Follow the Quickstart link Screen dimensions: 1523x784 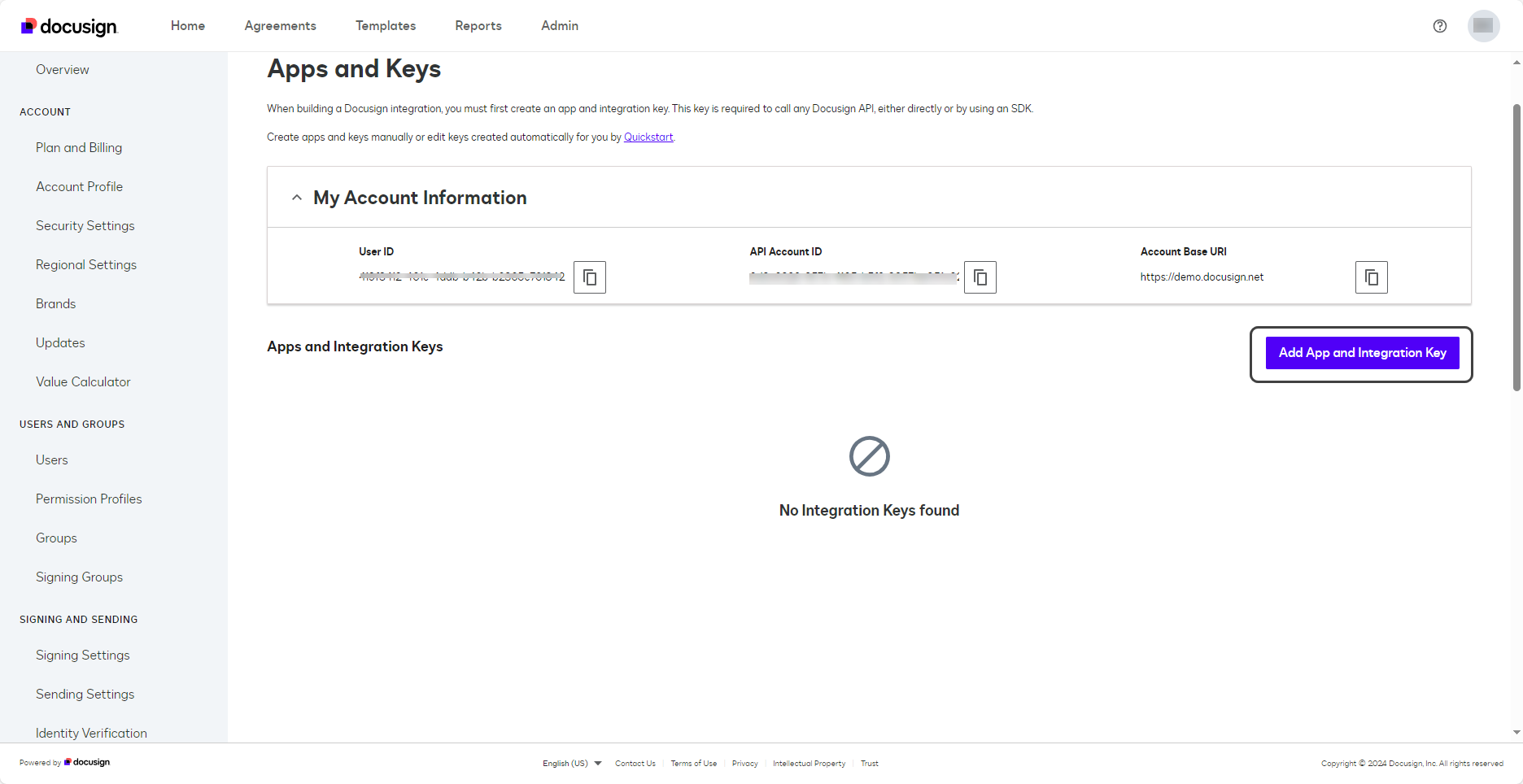point(648,137)
